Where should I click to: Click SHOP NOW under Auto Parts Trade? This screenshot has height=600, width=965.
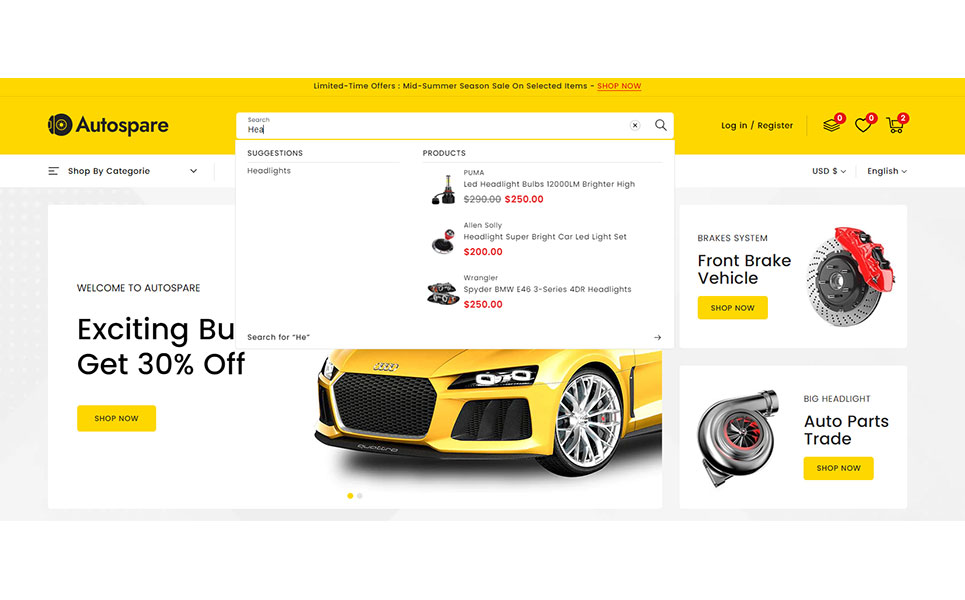tap(838, 468)
